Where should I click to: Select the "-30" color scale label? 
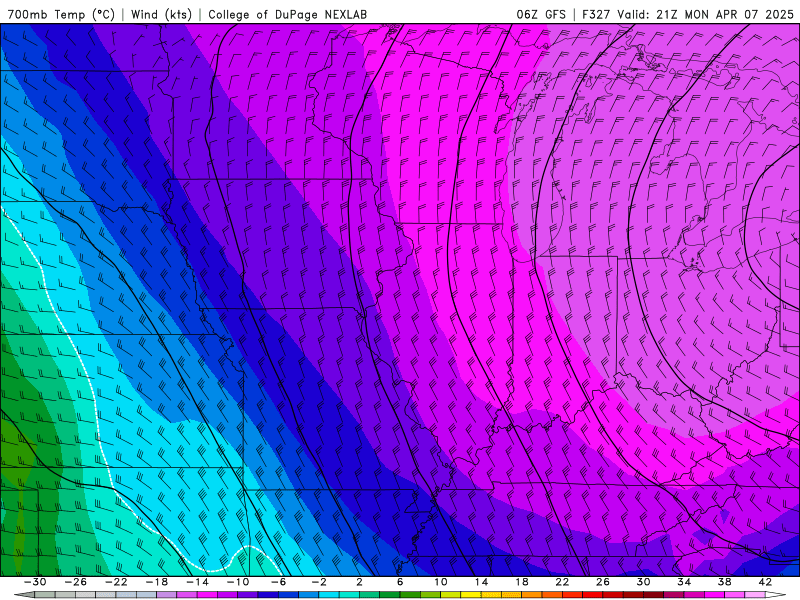click(35, 582)
